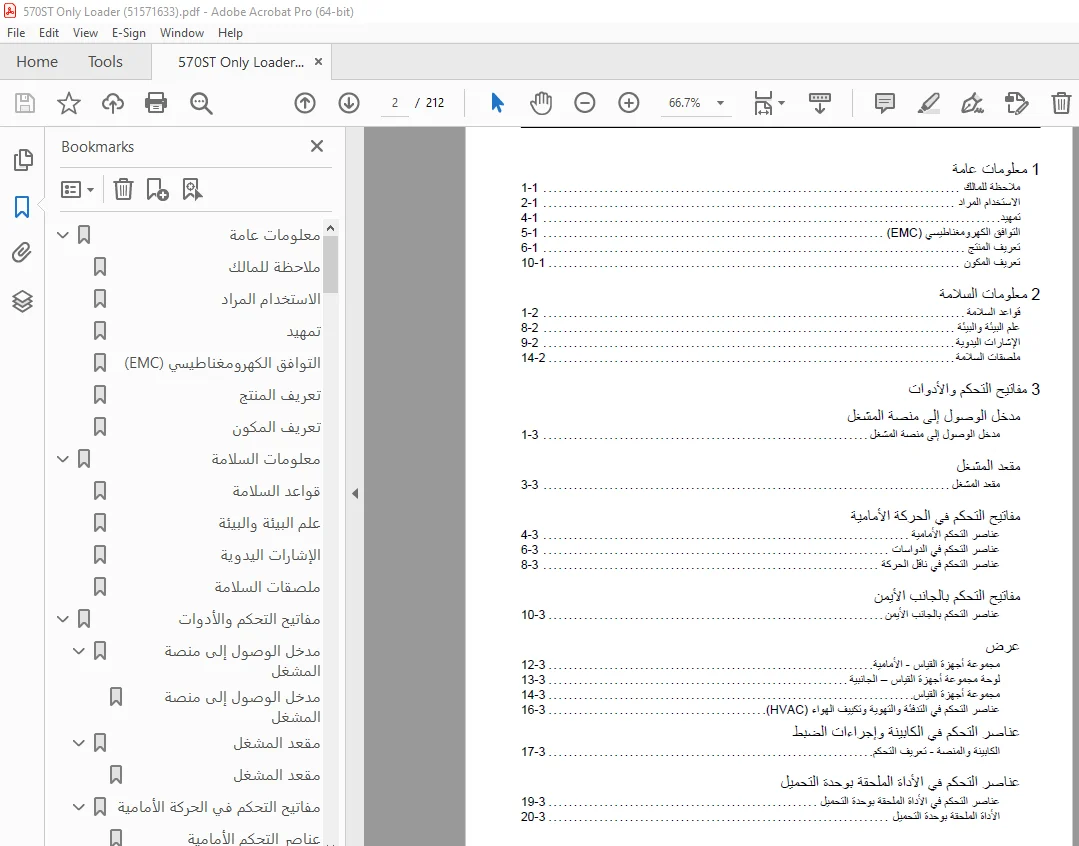Activate the Selection arrow tool
Screen dimensions: 1079x846
click(x=498, y=103)
